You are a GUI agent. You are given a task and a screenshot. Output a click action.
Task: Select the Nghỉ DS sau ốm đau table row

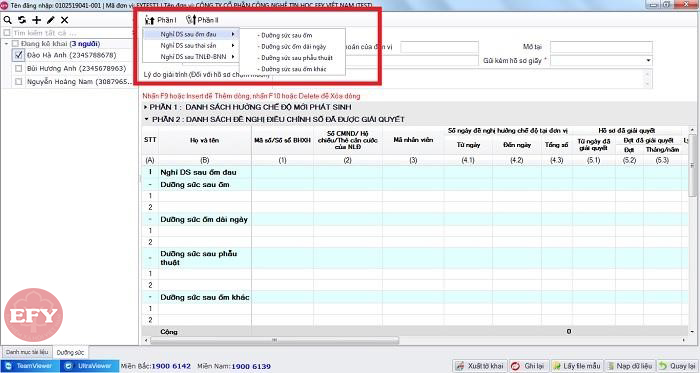[x=415, y=172]
